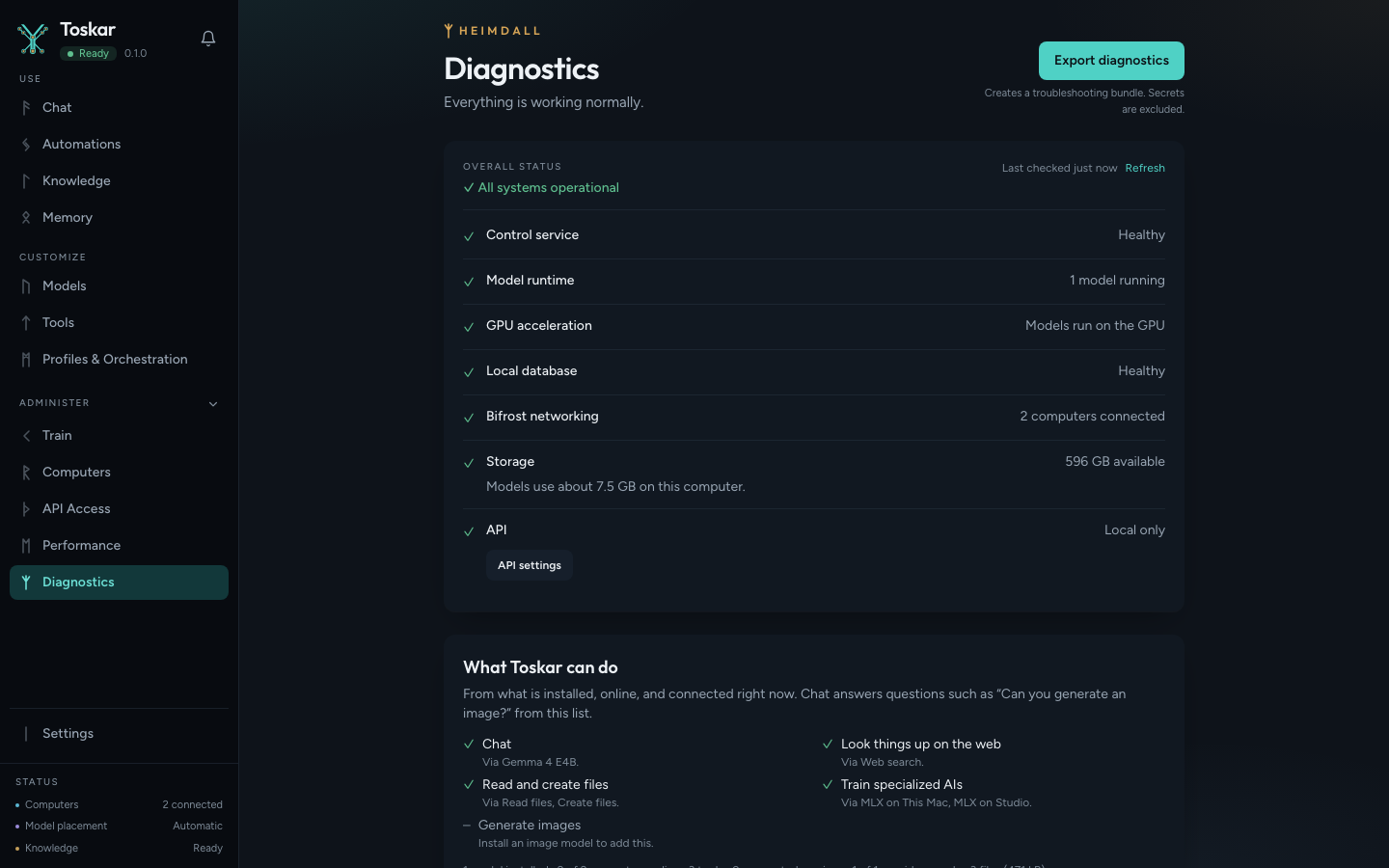Click Model placement status entry
Image resolution: width=1389 pixels, height=868 pixels.
(x=119, y=827)
